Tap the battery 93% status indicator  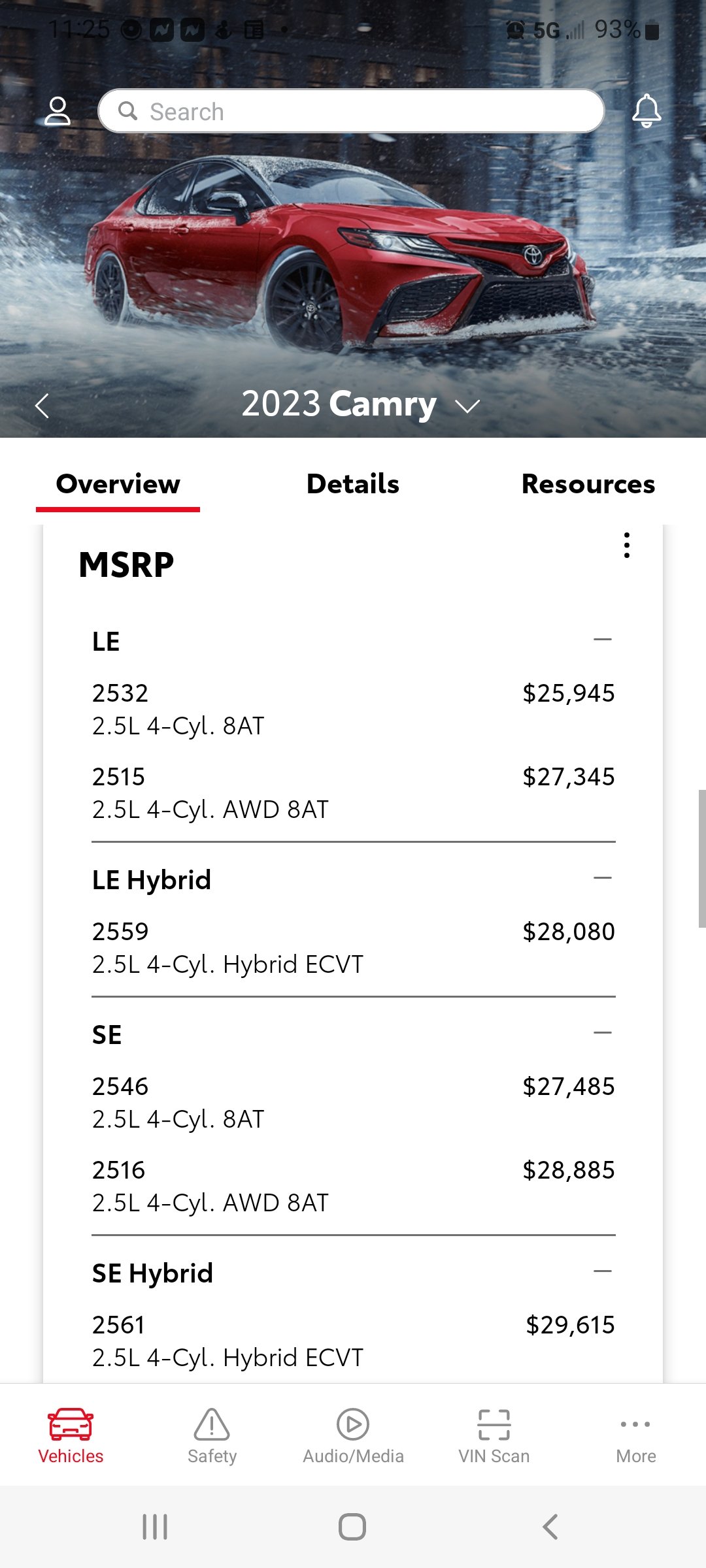[x=626, y=29]
